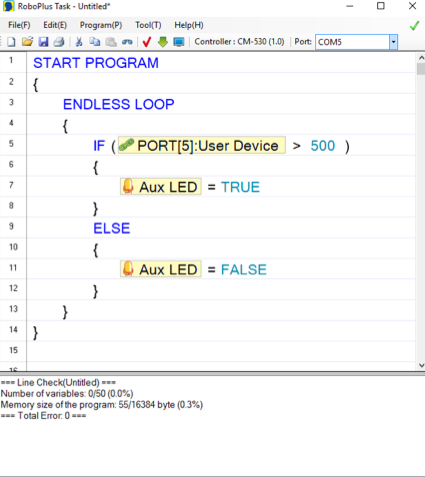Click the Print icon
The height and width of the screenshot is (477, 425).
(59, 42)
